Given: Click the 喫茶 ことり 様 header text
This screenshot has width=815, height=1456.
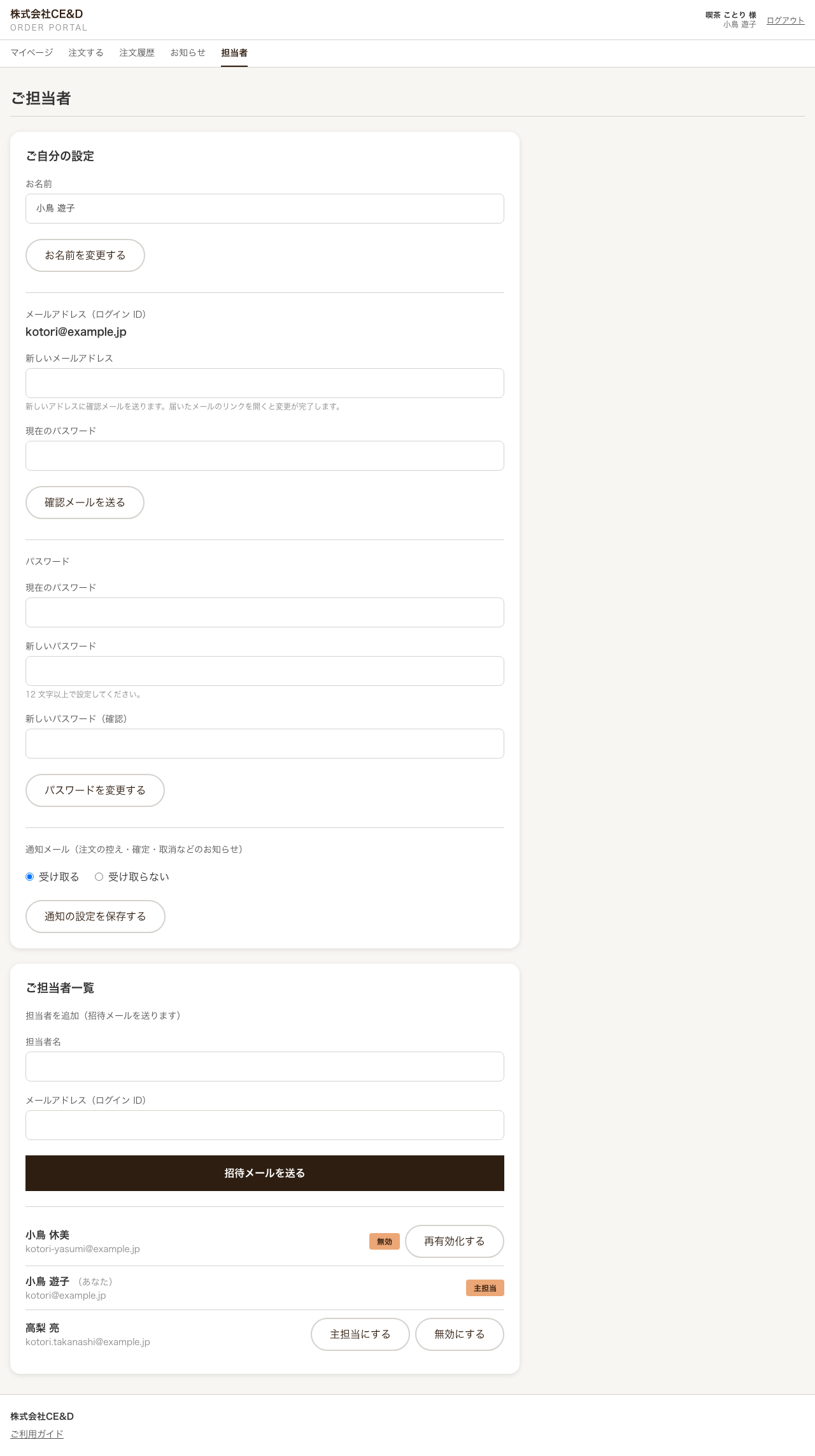Looking at the screenshot, I should (731, 15).
